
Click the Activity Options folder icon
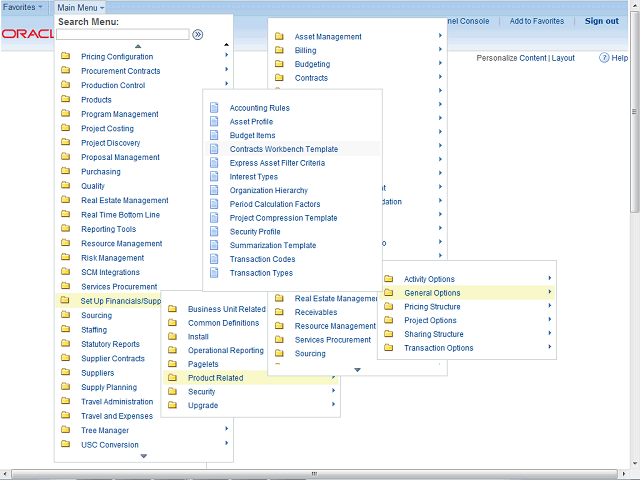pos(389,279)
